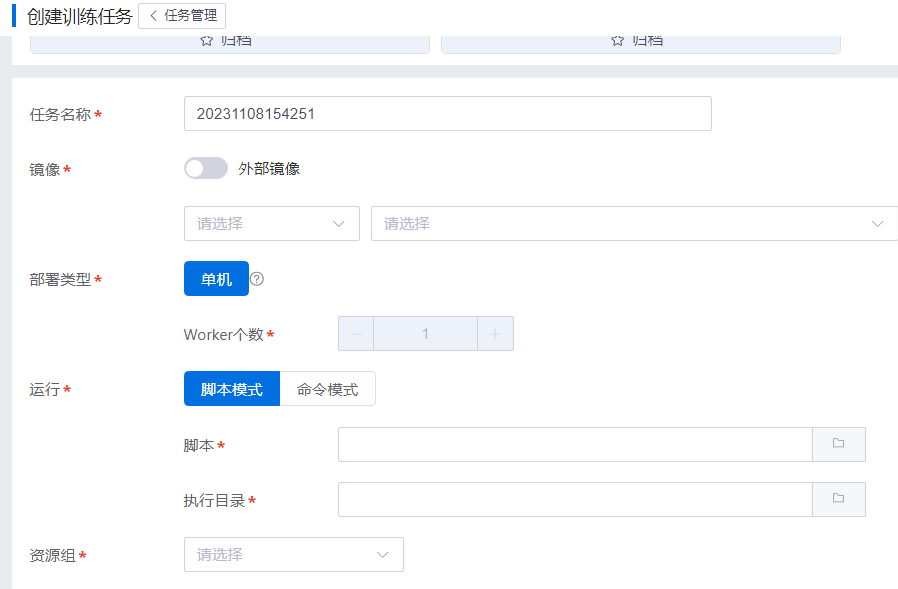
Task: Open the folder browser for the 脚本 field
Action: coord(838,444)
